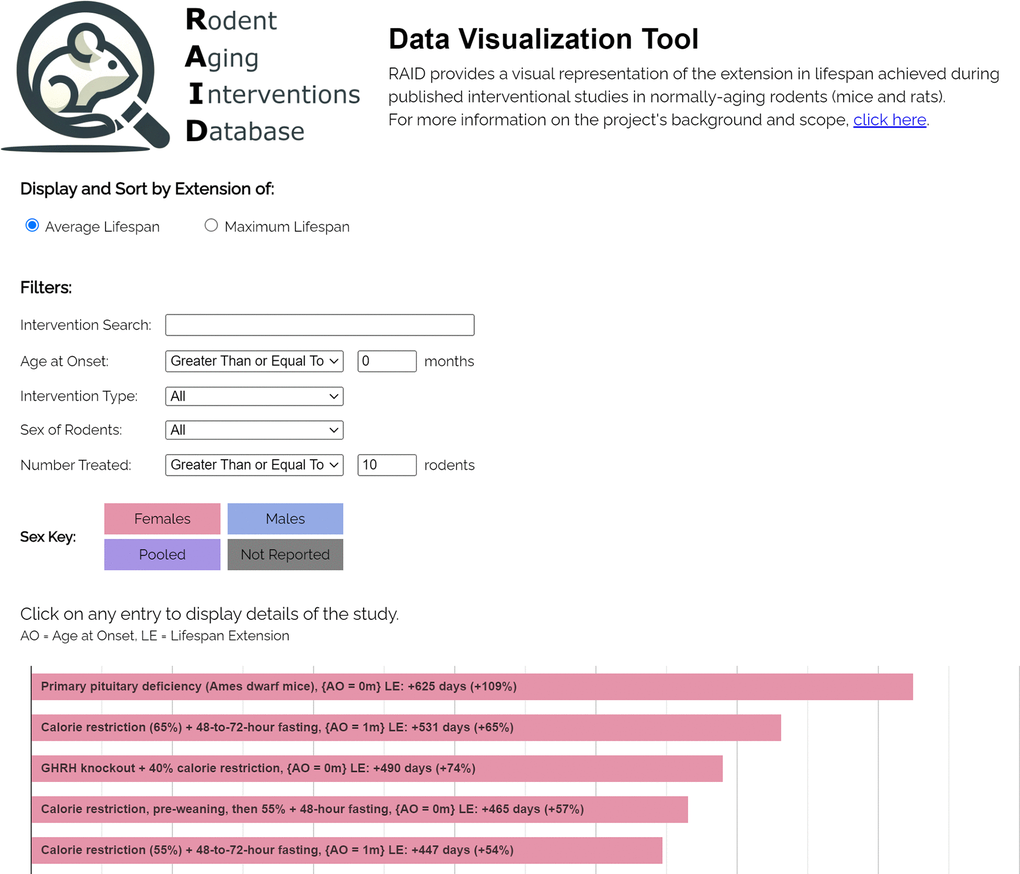
Task: Open the pre-weaning calorie restriction bar
Action: 359,809
